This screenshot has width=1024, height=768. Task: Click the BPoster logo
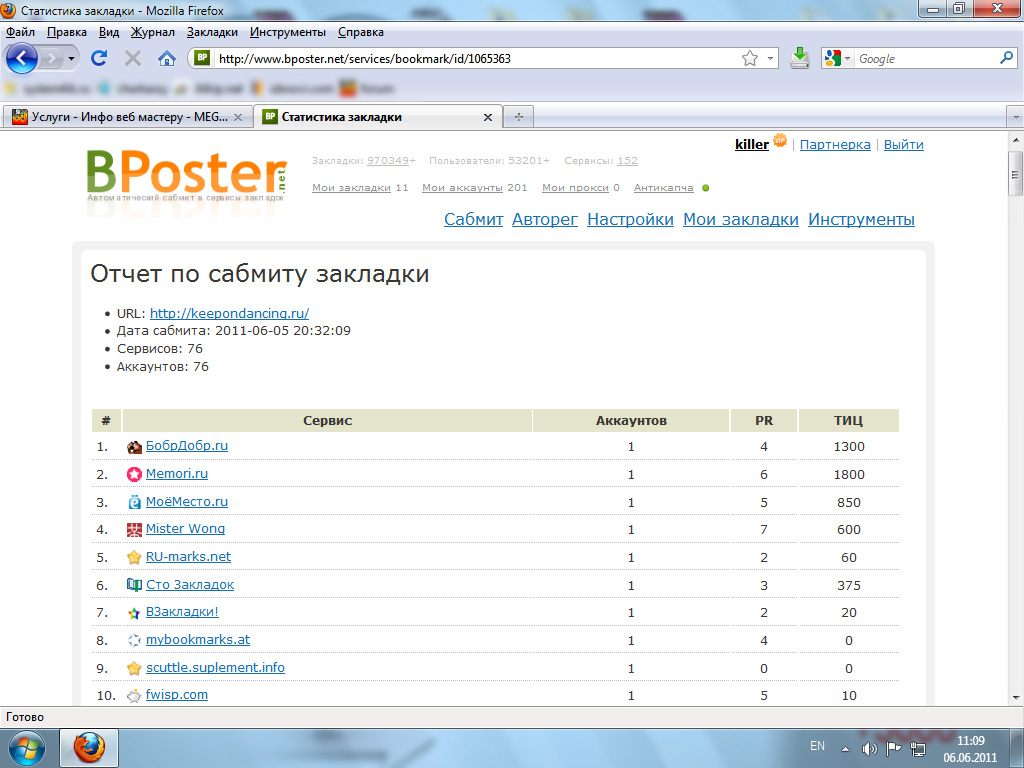(187, 175)
